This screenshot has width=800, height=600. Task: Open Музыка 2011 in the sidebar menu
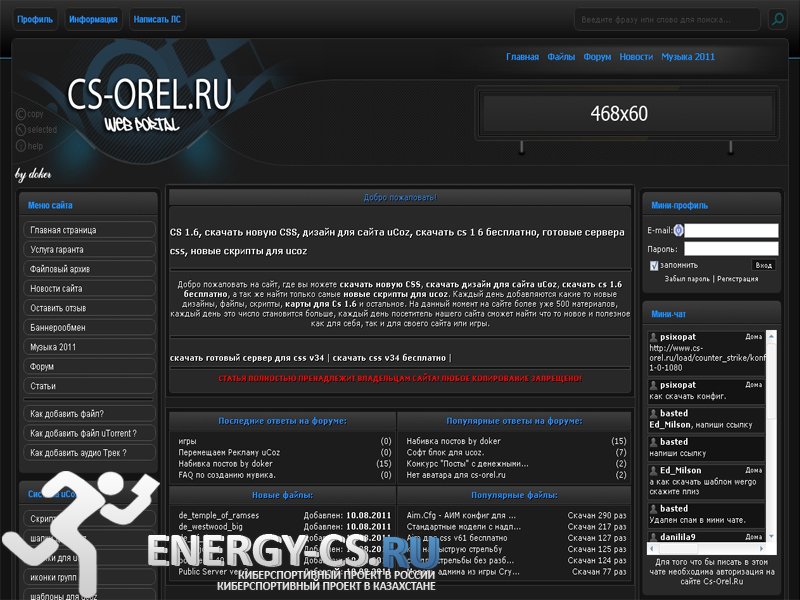(89, 347)
